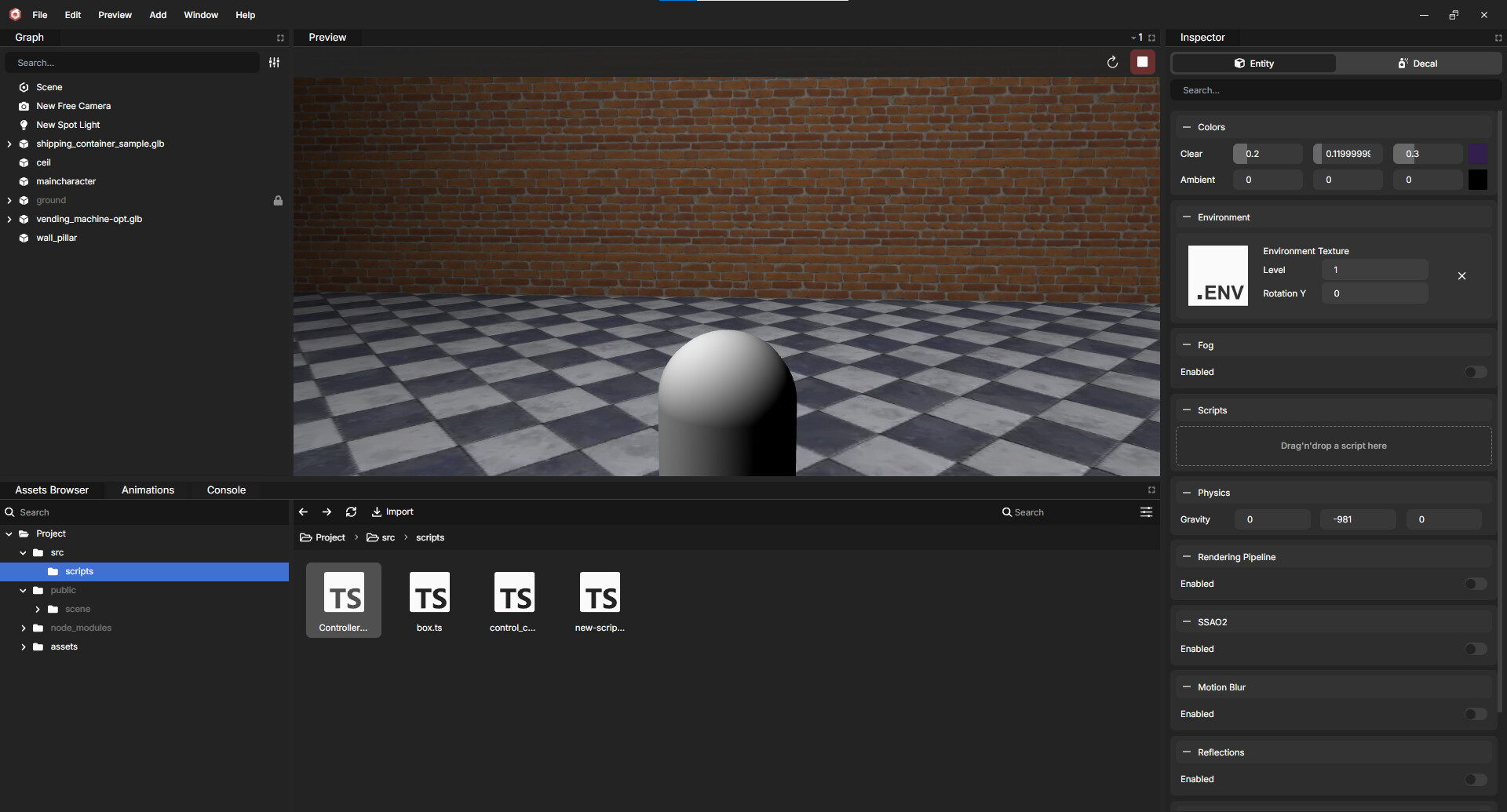Click the Import button
Image resolution: width=1507 pixels, height=812 pixels.
click(x=392, y=512)
